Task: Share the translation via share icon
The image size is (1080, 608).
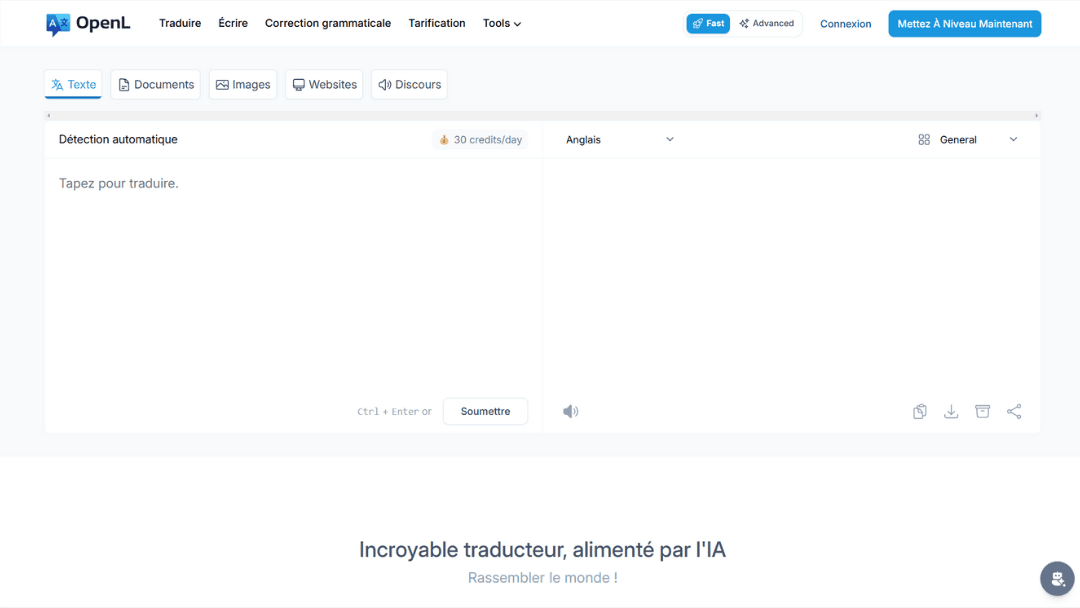Action: [1014, 411]
